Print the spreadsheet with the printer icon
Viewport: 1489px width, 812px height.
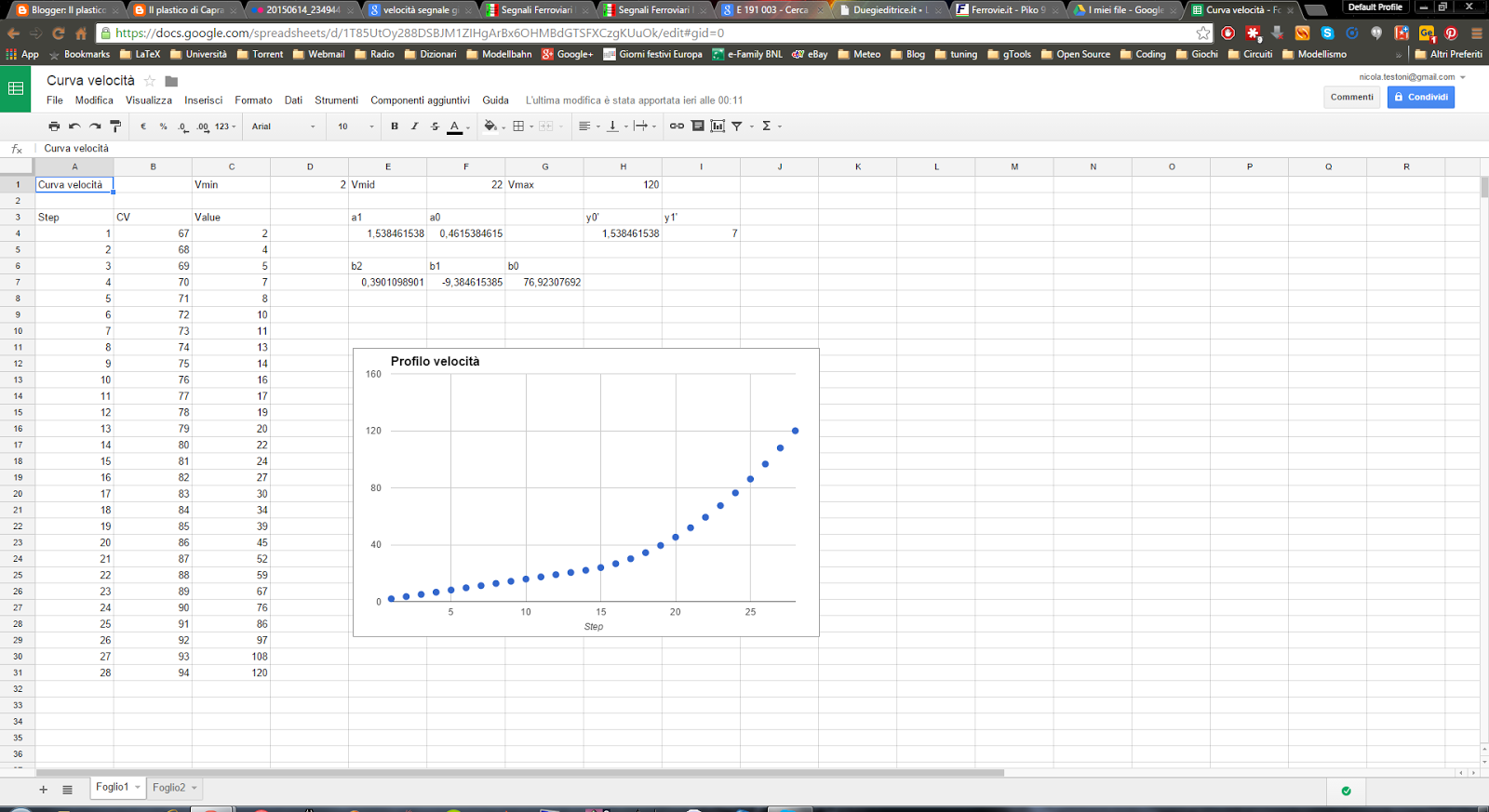coord(54,126)
